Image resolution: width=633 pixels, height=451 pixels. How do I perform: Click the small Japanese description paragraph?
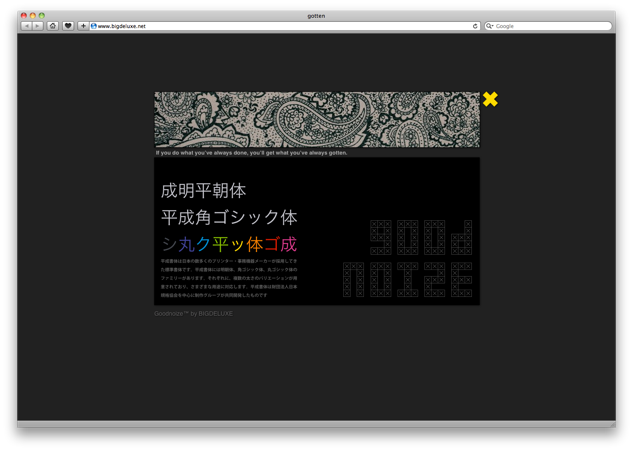click(229, 278)
